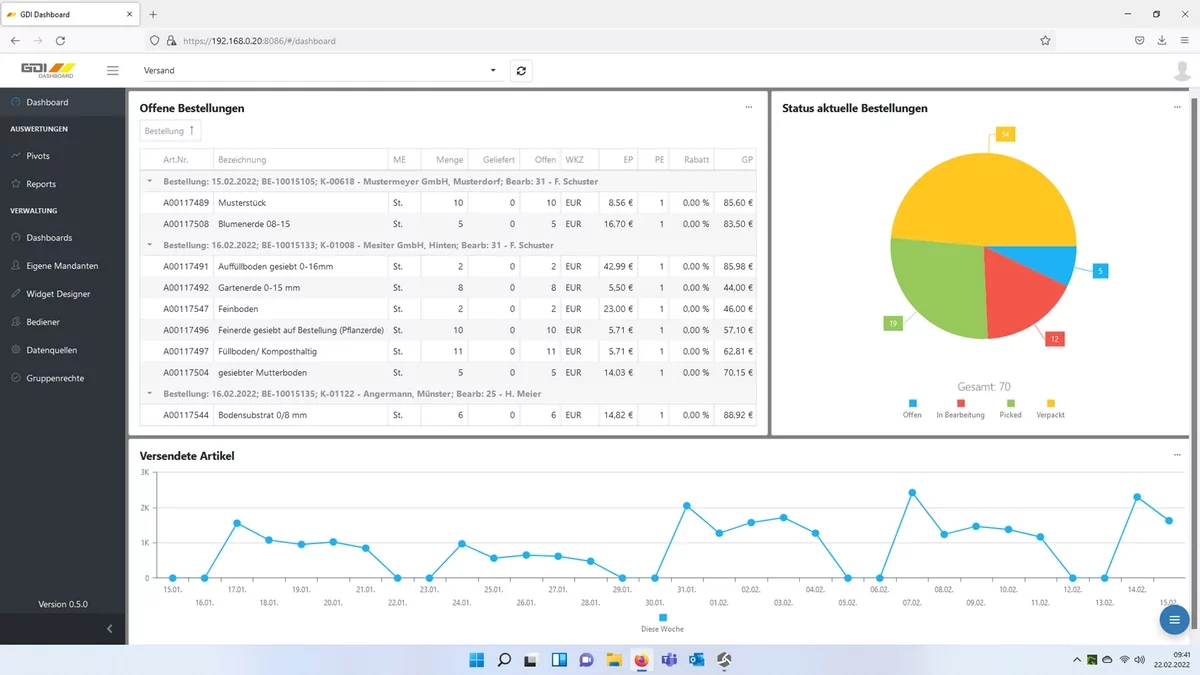Image resolution: width=1200 pixels, height=675 pixels.
Task: Sort table by Bezeichnung column header
Action: [x=242, y=160]
